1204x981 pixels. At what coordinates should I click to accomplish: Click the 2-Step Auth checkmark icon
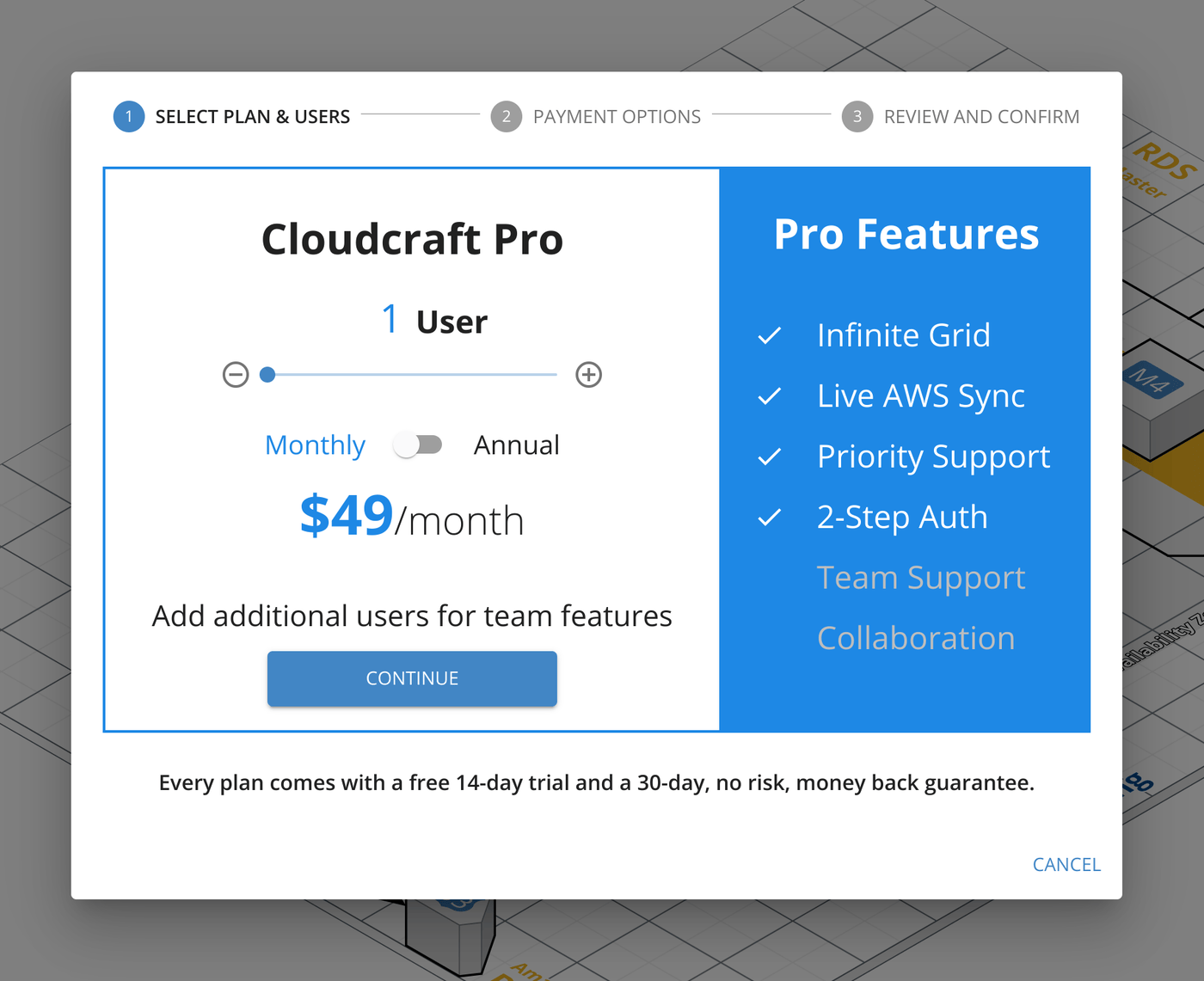[x=770, y=518]
